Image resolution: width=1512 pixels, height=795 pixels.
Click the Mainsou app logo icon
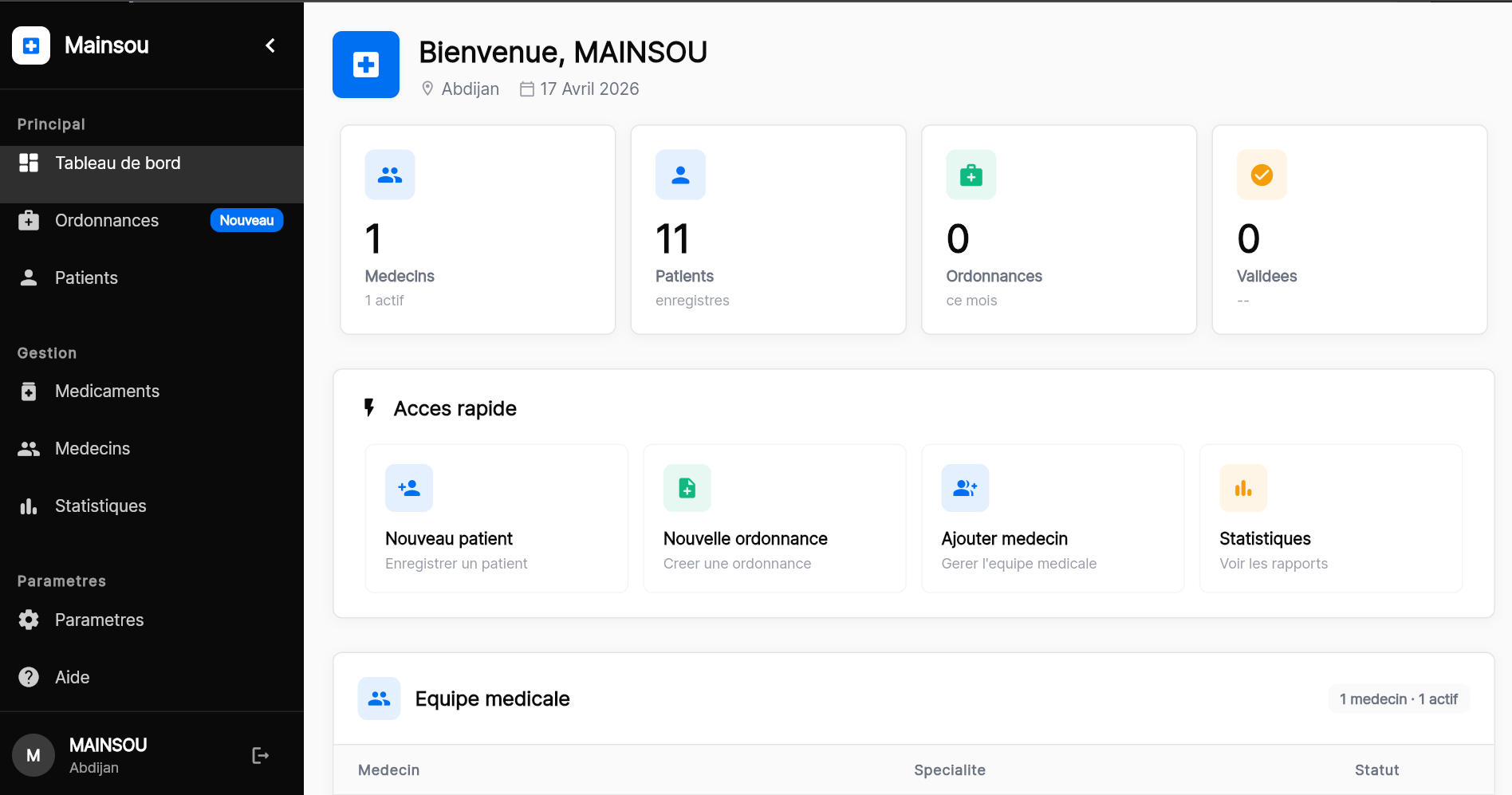pyautogui.click(x=30, y=45)
